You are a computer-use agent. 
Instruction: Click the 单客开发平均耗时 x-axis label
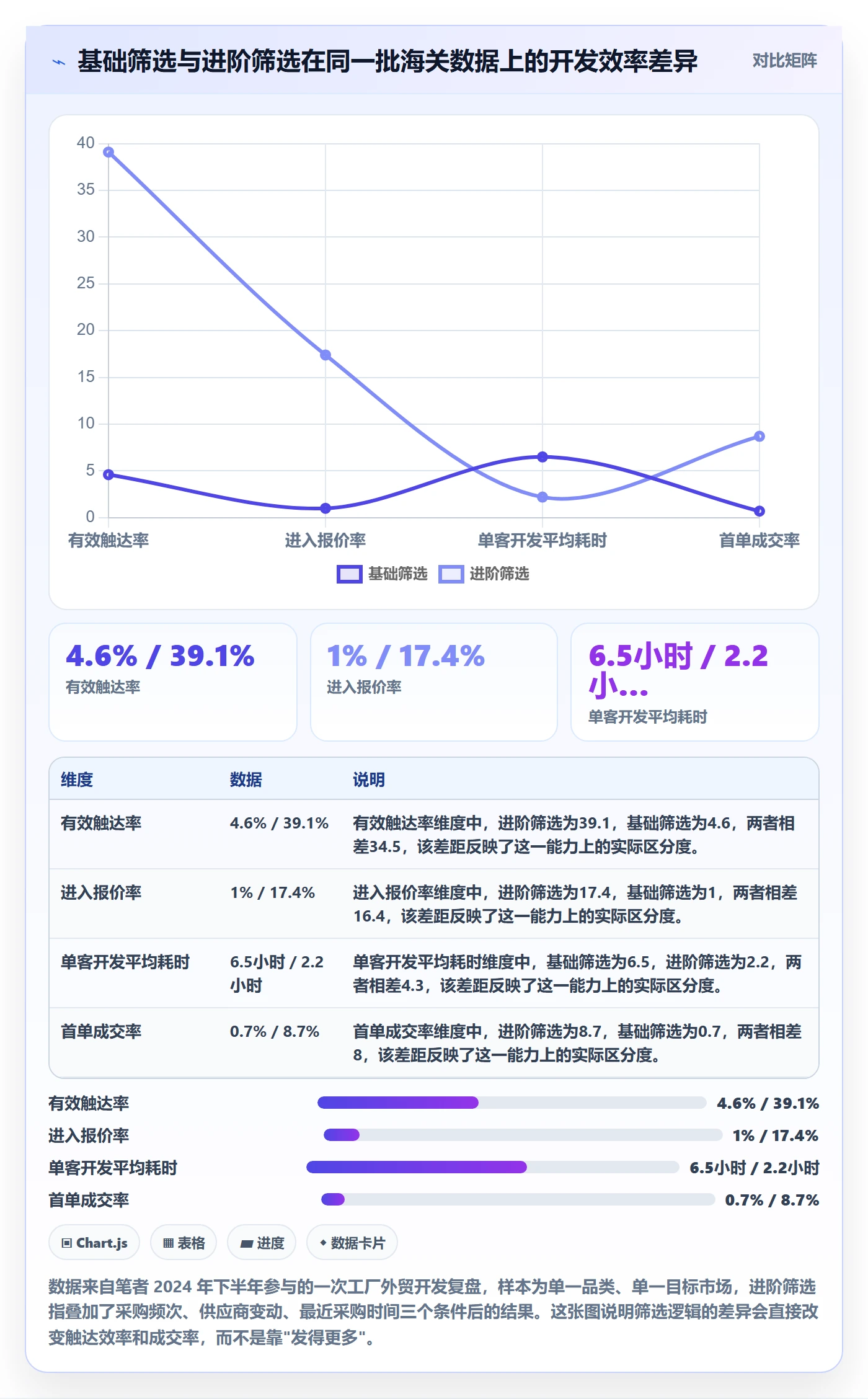542,540
